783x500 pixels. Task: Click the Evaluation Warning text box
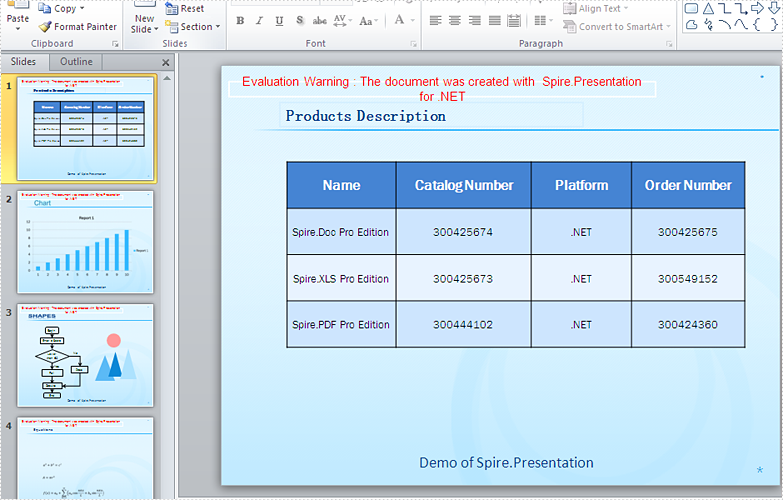(442, 89)
